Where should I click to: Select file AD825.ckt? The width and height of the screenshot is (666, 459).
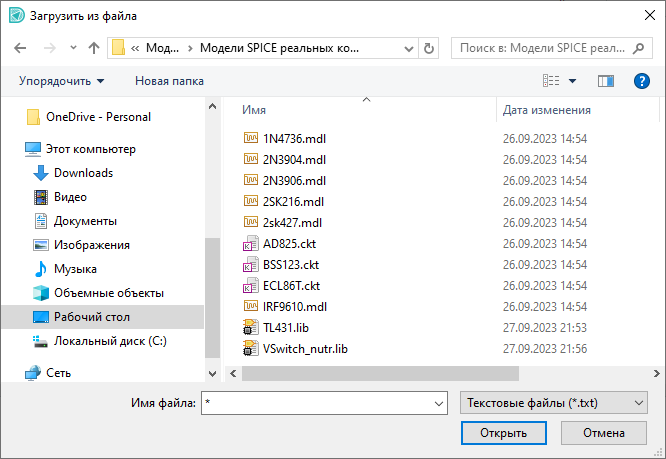[x=289, y=244]
